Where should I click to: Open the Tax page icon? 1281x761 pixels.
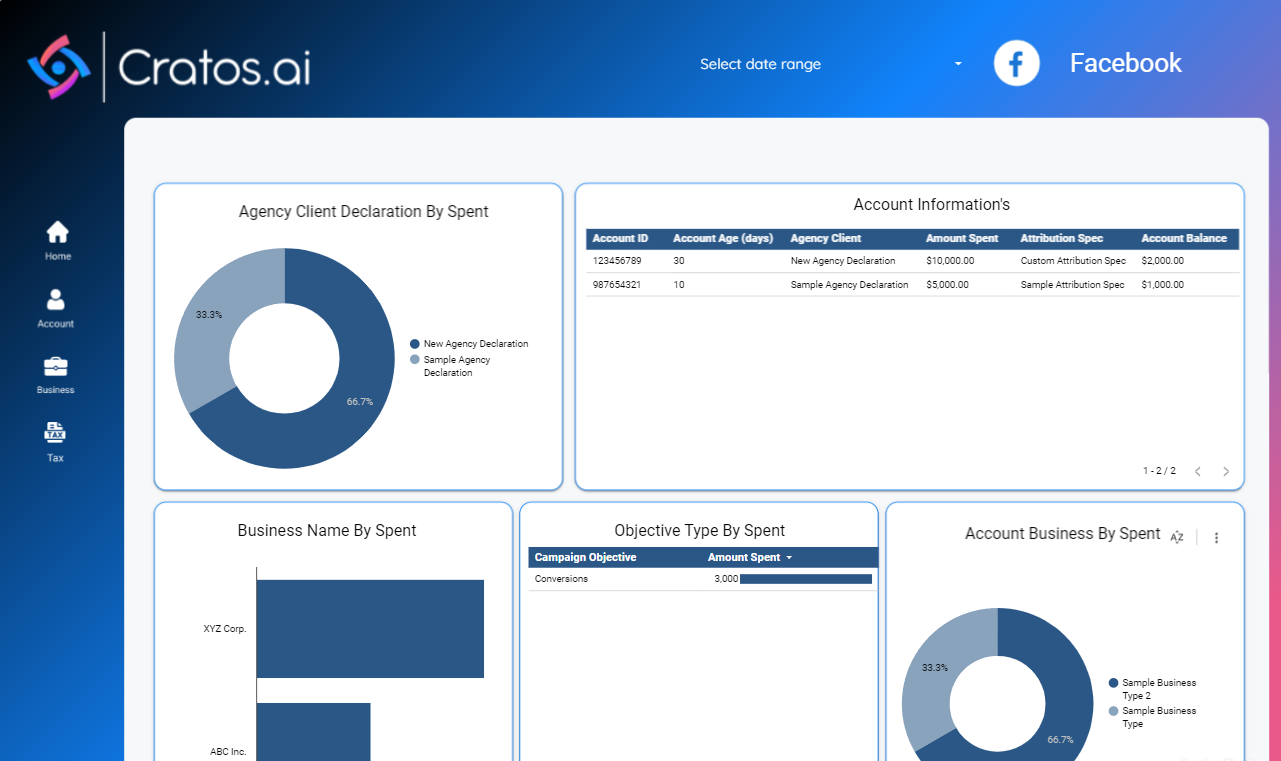tap(55, 433)
